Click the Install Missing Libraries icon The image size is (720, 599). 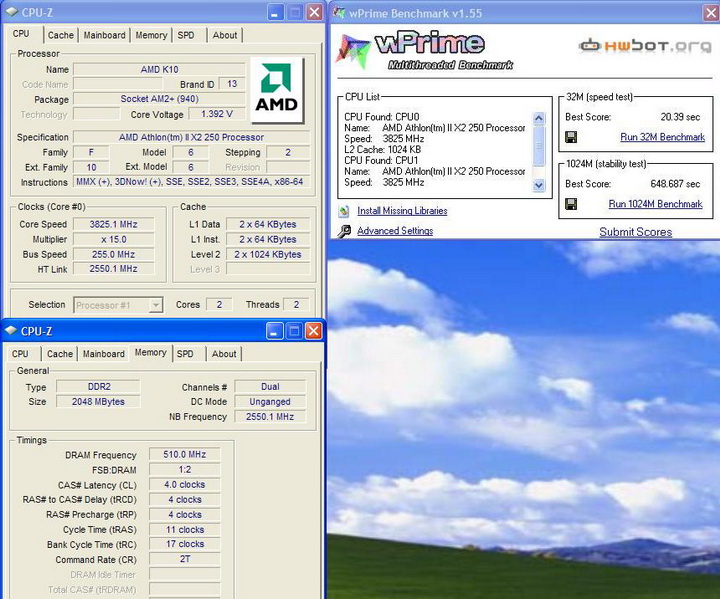click(344, 211)
